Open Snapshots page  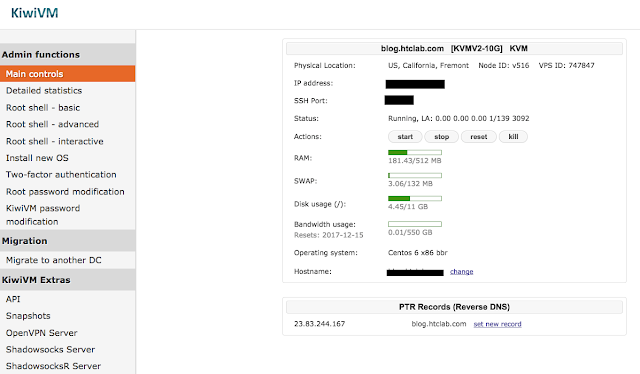tap(28, 316)
